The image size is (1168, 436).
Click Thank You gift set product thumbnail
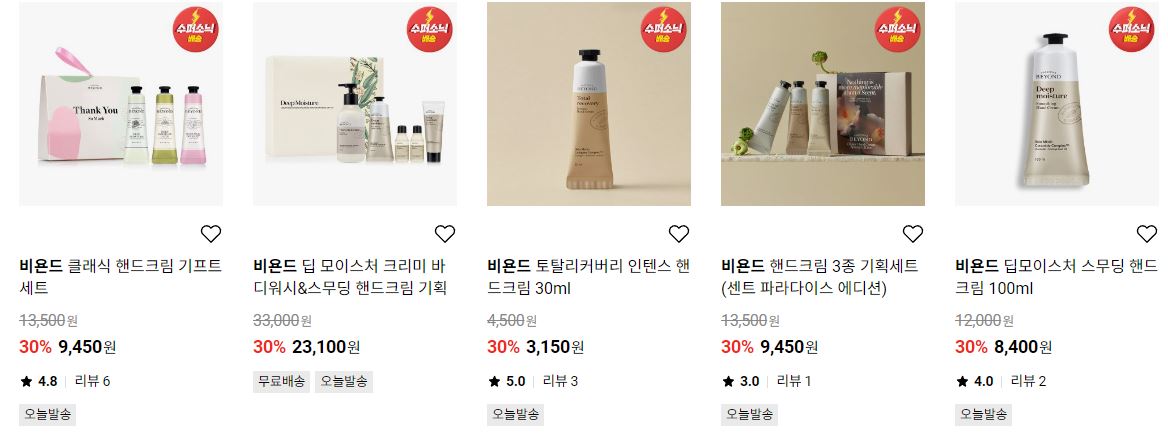(x=121, y=104)
